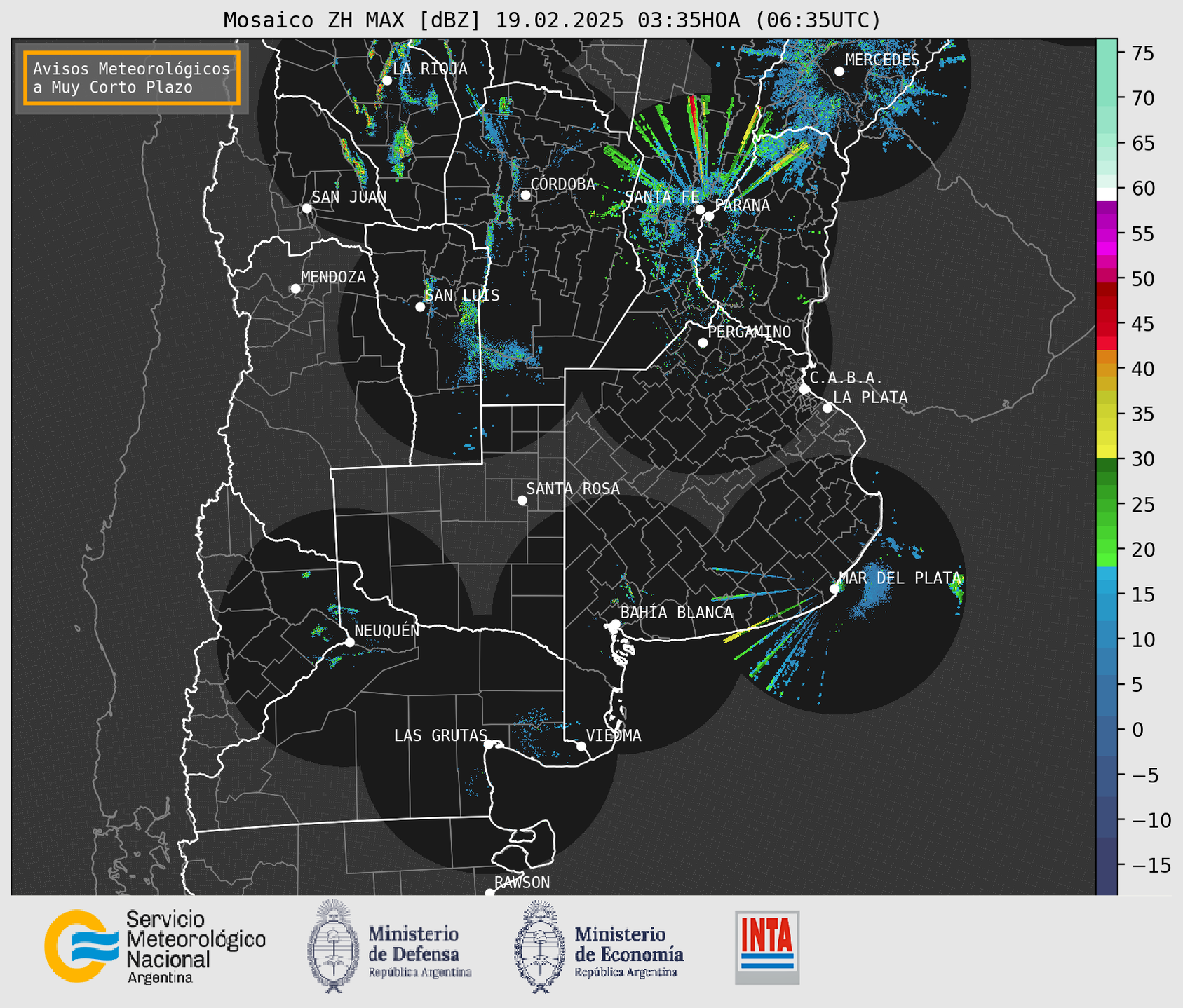Click the República Argentina text under Ministerio de Defensa
This screenshot has height=1008, width=1183.
pyautogui.click(x=420, y=972)
